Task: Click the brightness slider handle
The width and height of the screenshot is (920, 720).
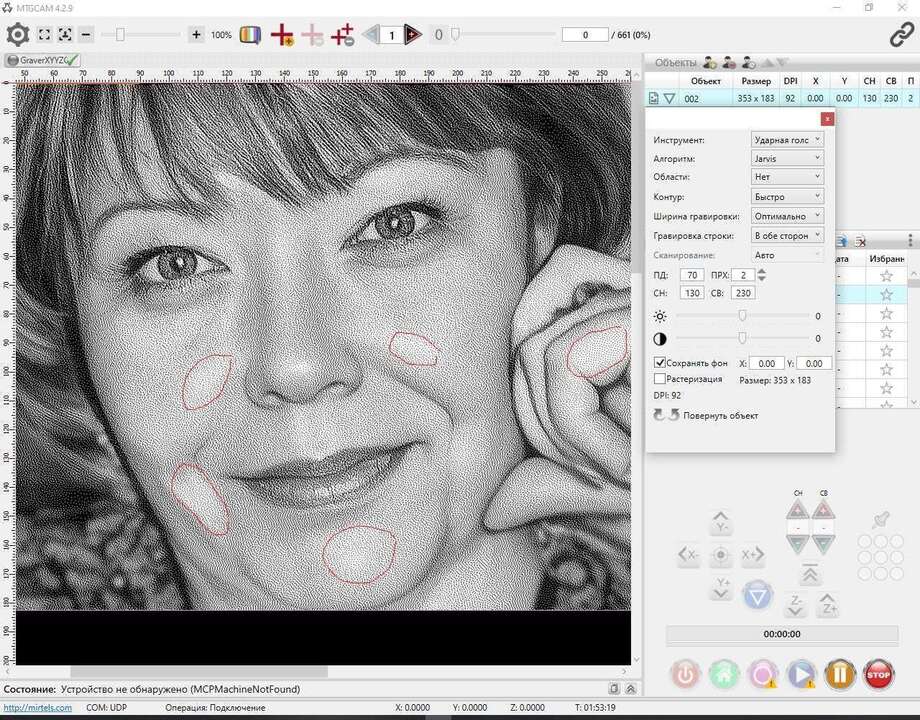Action: 742,316
